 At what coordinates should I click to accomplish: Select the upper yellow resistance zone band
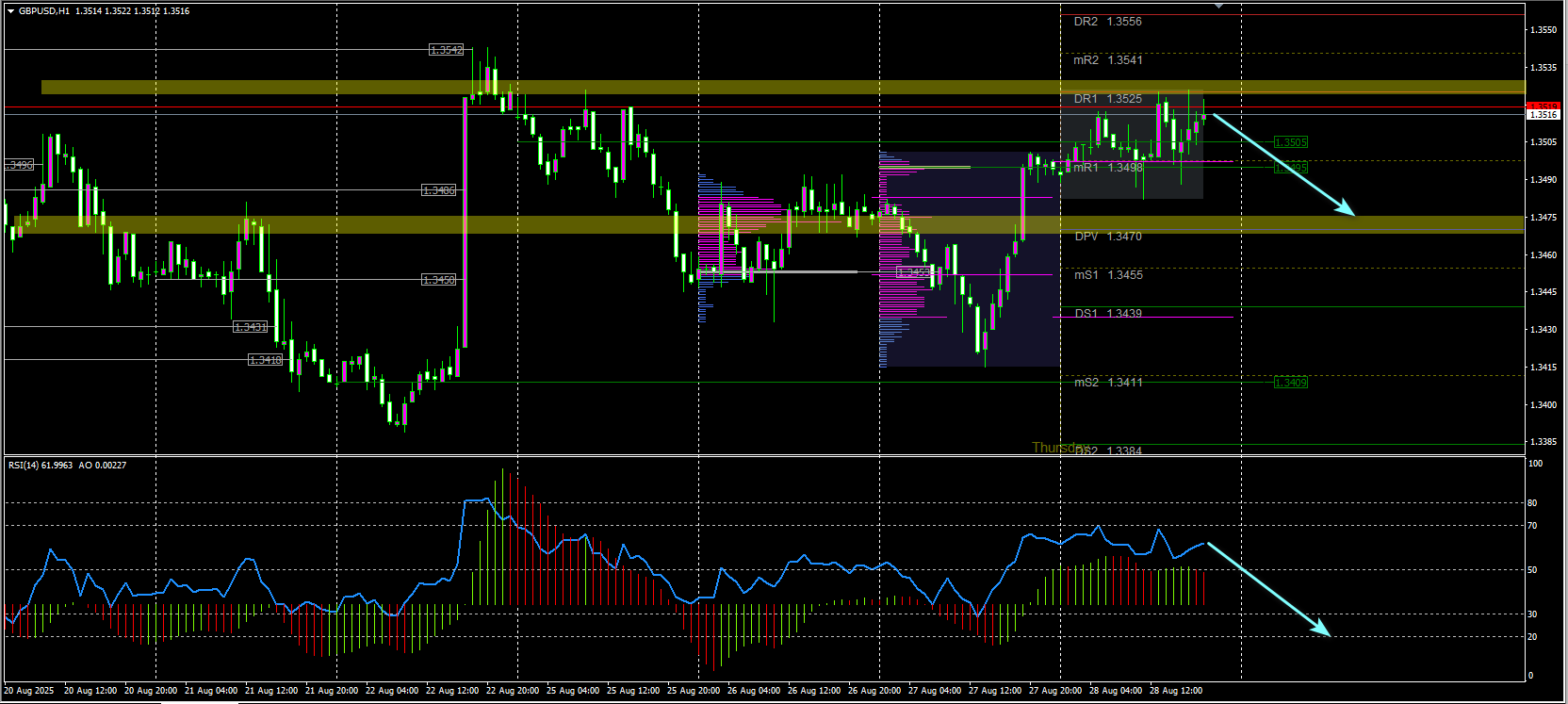pyautogui.click(x=783, y=87)
